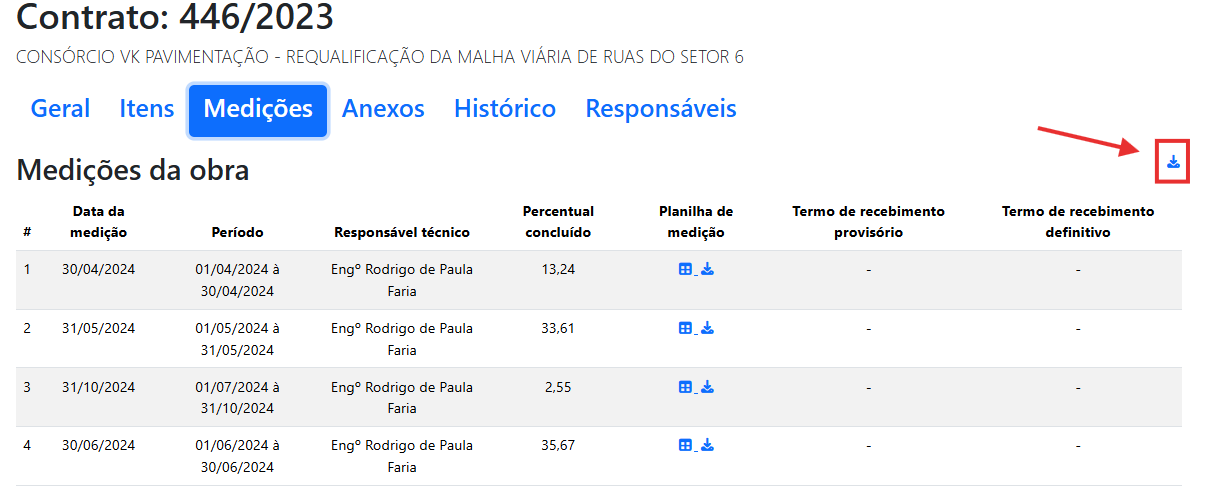
Task: Click the 'Data da medição' column header
Action: [x=98, y=222]
